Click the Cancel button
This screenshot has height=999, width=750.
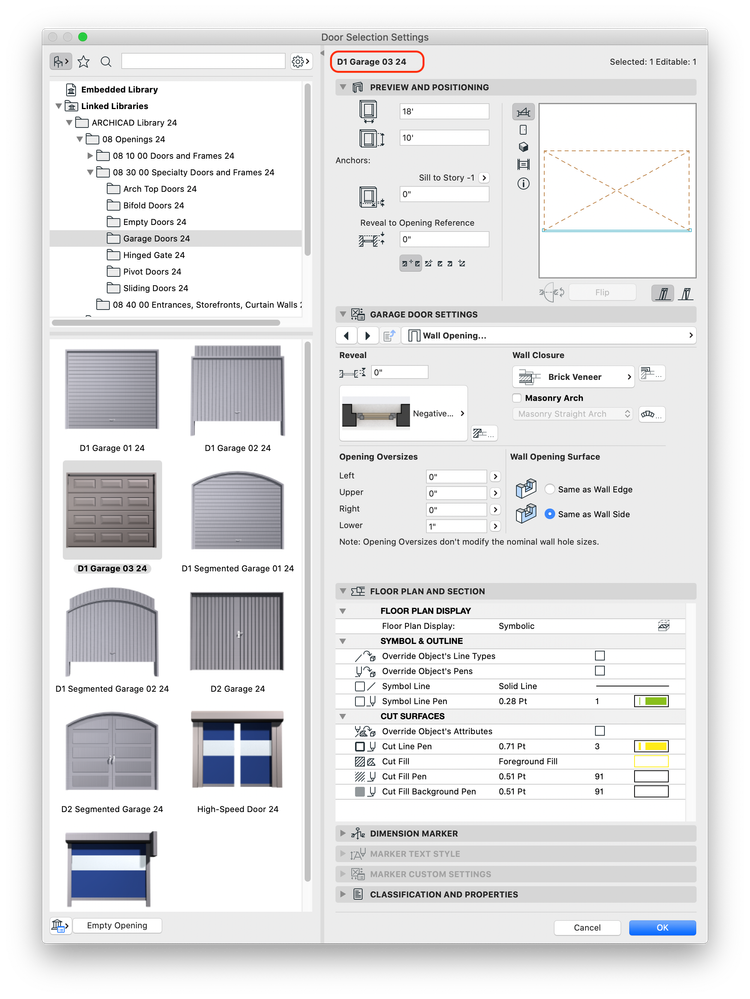coord(587,928)
